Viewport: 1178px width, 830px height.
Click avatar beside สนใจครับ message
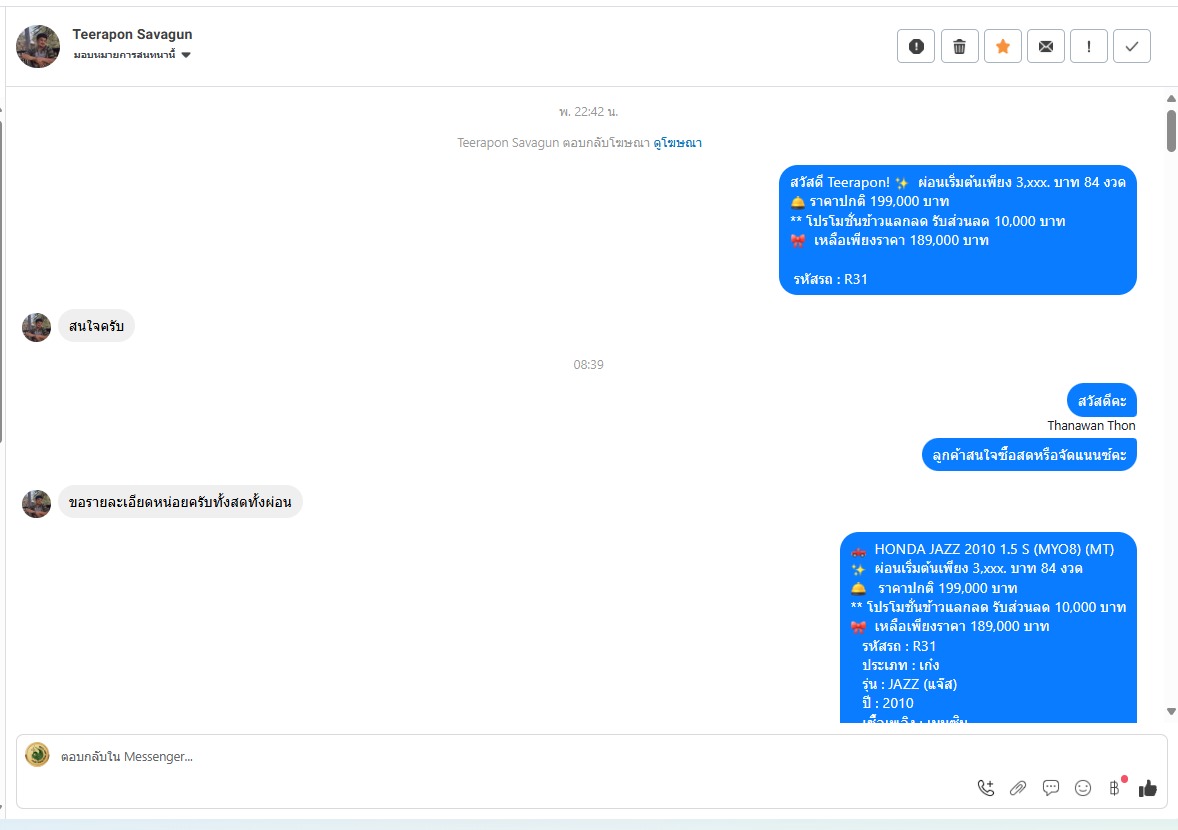point(36,327)
